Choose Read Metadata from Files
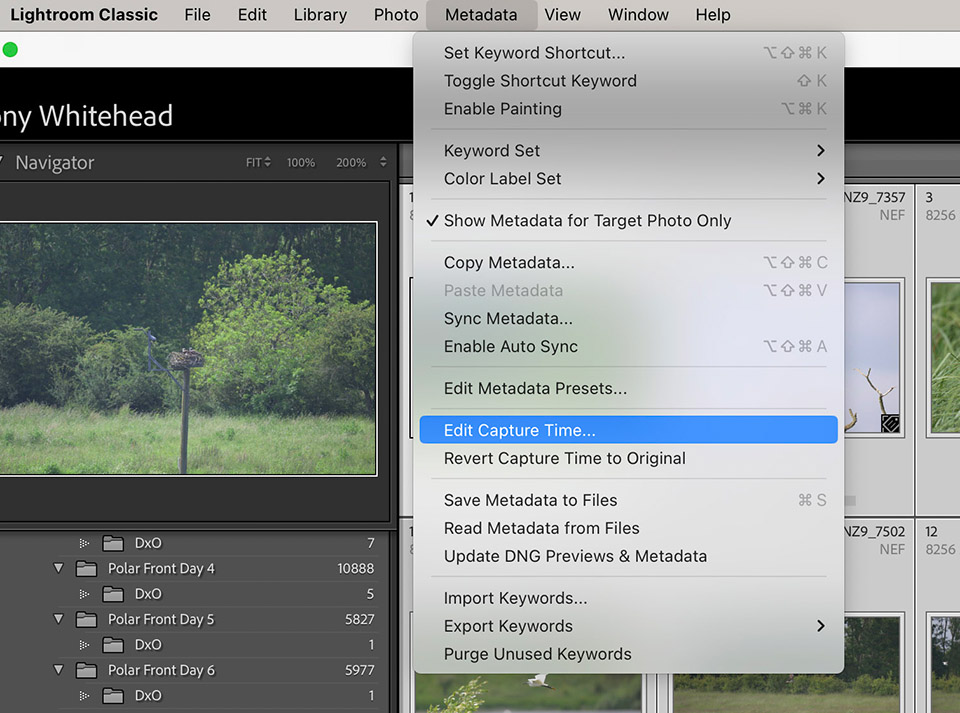This screenshot has height=713, width=960. [x=629, y=528]
